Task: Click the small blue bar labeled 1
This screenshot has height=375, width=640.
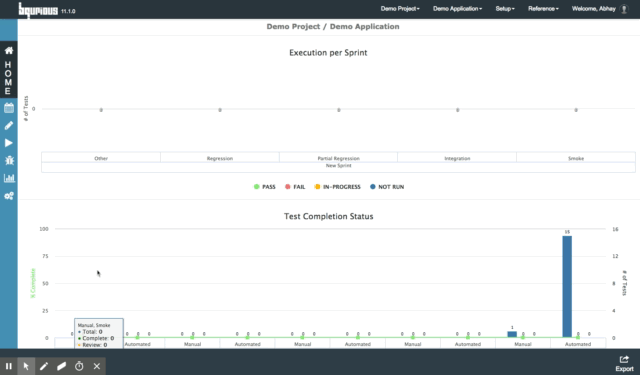Action: pos(512,334)
